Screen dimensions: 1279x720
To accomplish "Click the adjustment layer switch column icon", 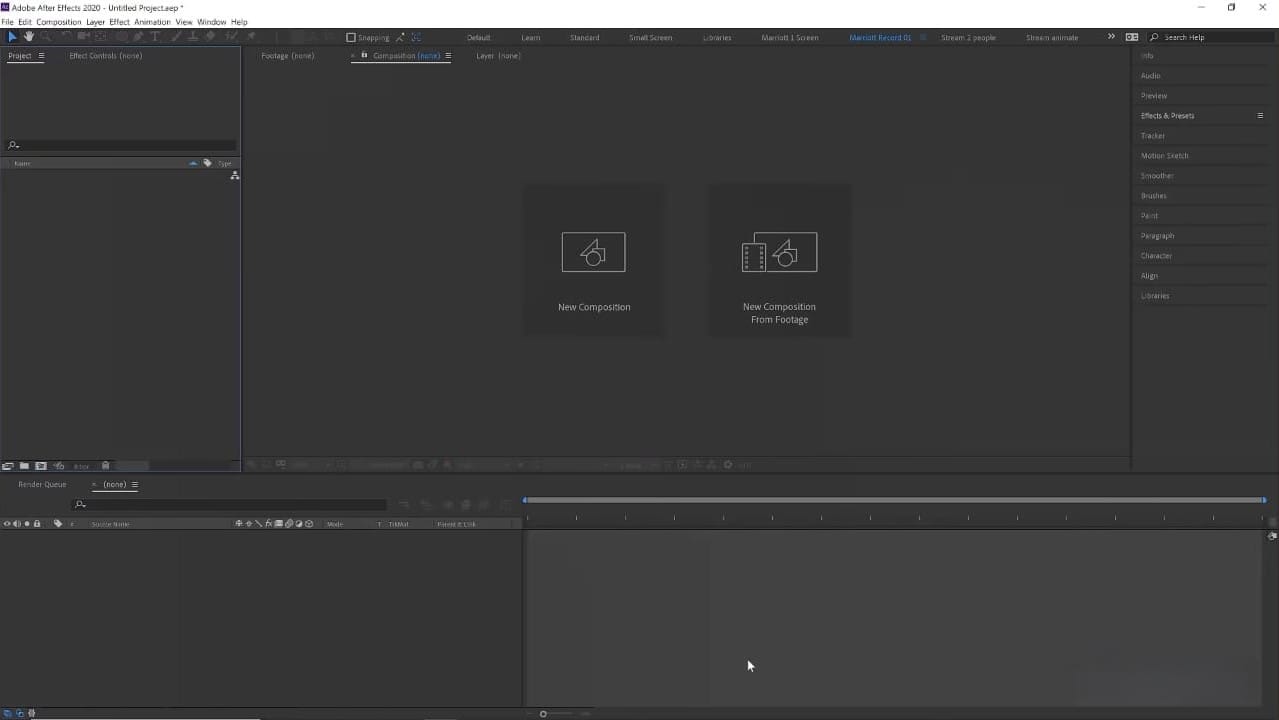I will click(x=298, y=524).
